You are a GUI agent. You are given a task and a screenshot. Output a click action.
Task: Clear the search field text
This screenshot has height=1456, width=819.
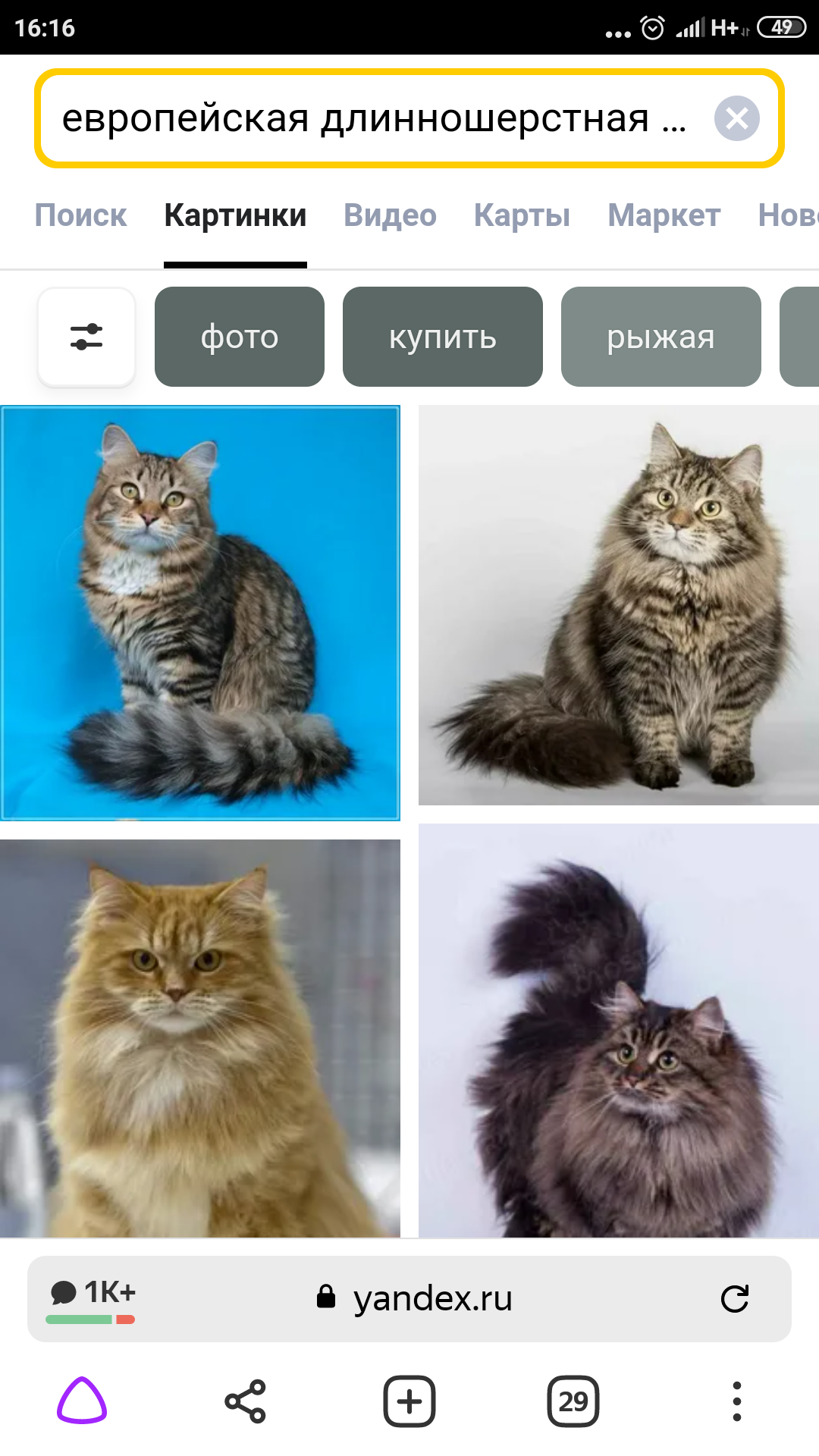point(736,118)
